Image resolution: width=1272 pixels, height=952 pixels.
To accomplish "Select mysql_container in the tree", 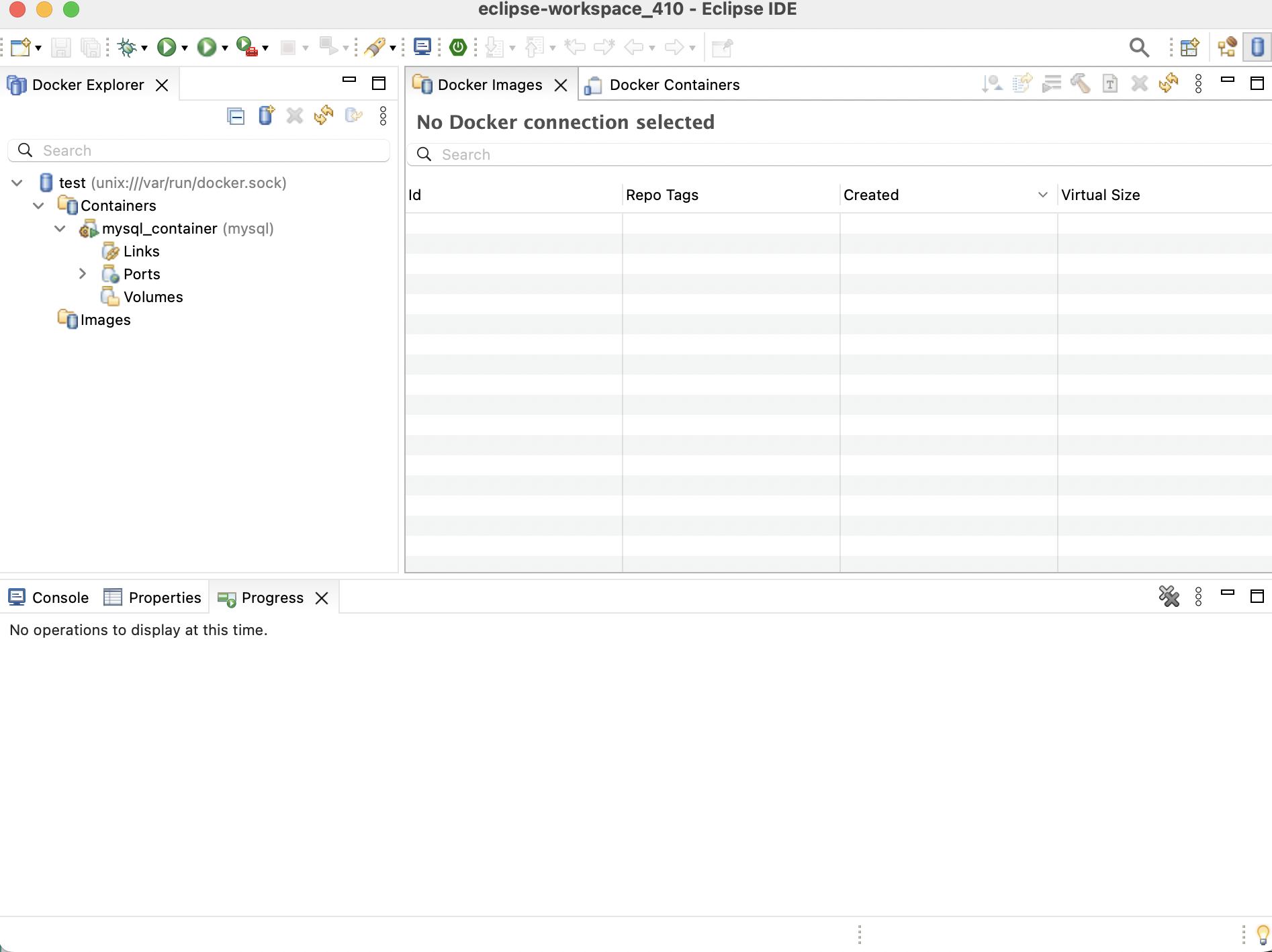I will coord(177,228).
